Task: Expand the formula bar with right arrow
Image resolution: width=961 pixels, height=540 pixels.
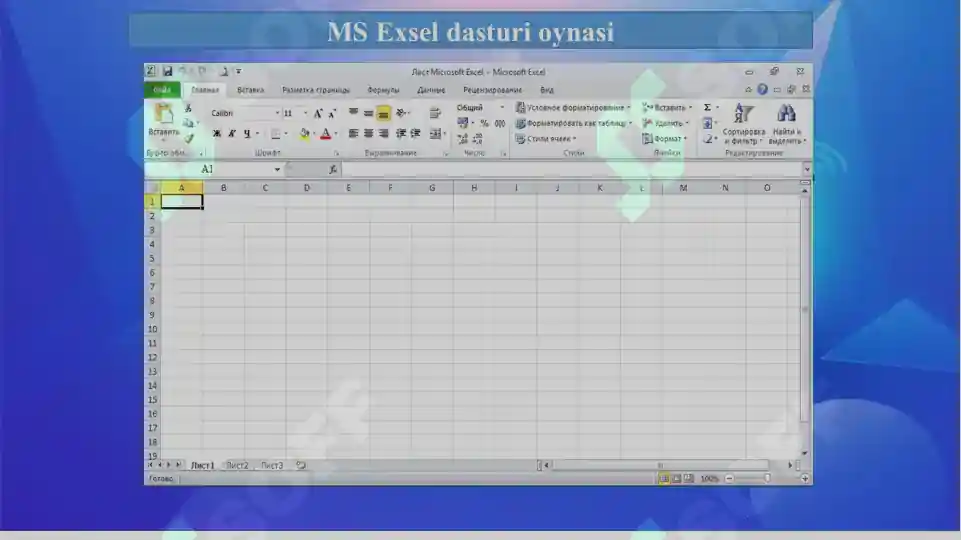Action: pyautogui.click(x=807, y=170)
